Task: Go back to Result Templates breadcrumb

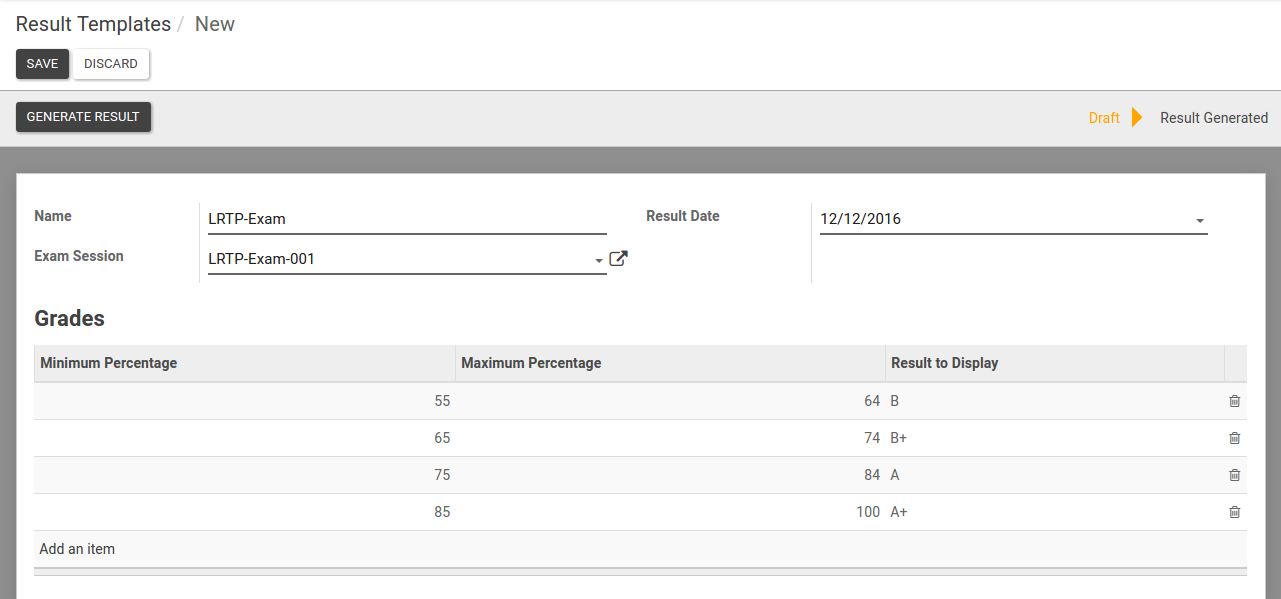Action: click(x=93, y=24)
